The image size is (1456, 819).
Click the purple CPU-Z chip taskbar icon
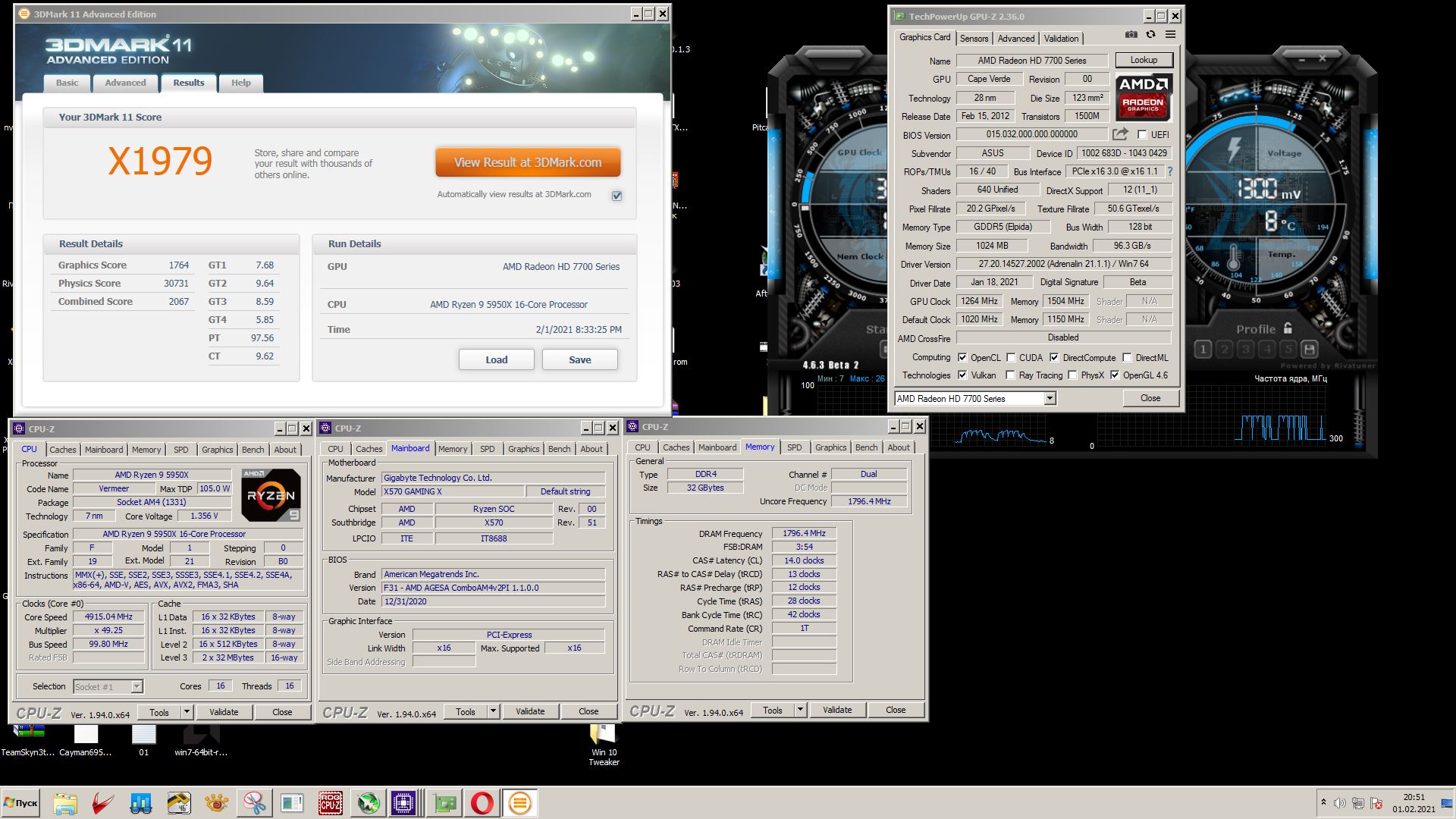[x=403, y=803]
